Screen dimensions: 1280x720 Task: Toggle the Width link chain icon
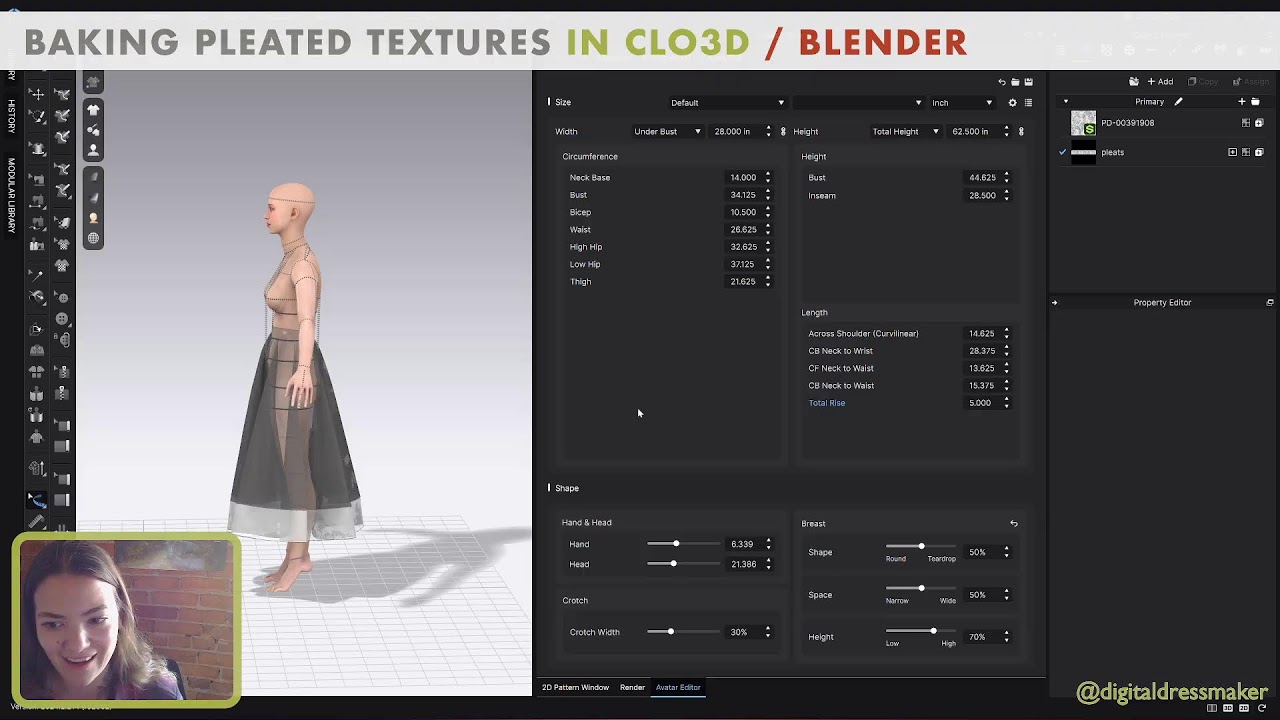click(783, 131)
